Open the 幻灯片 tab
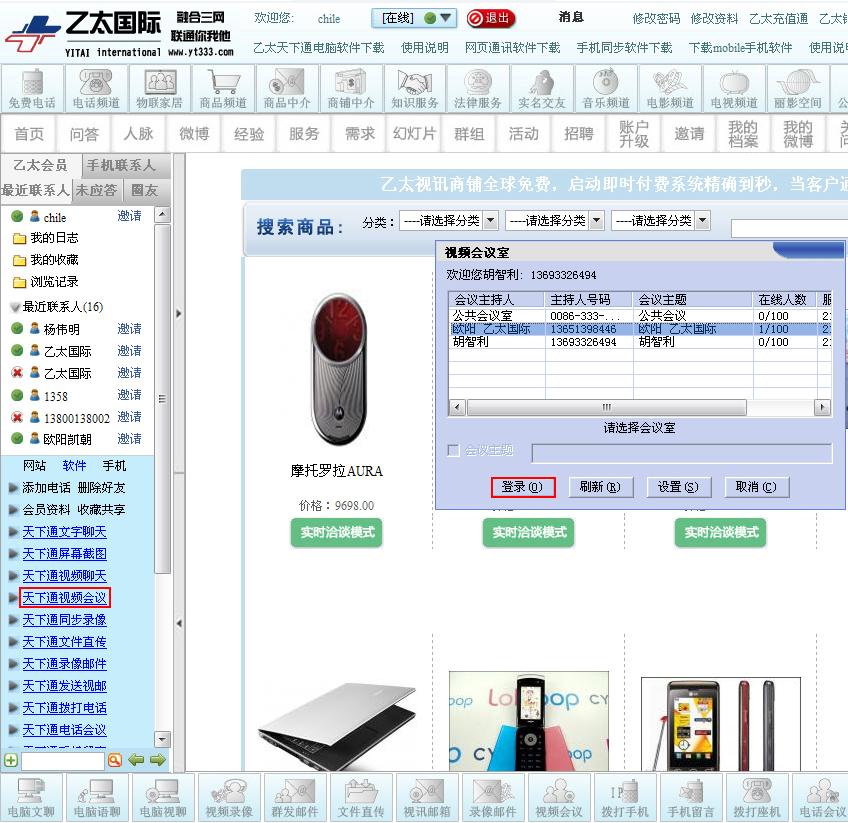 pyautogui.click(x=414, y=134)
